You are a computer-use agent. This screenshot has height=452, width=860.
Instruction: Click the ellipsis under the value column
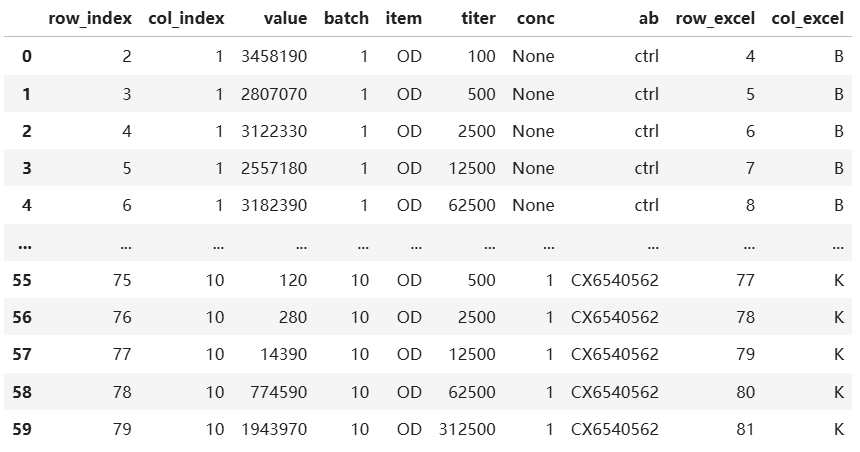pos(298,244)
